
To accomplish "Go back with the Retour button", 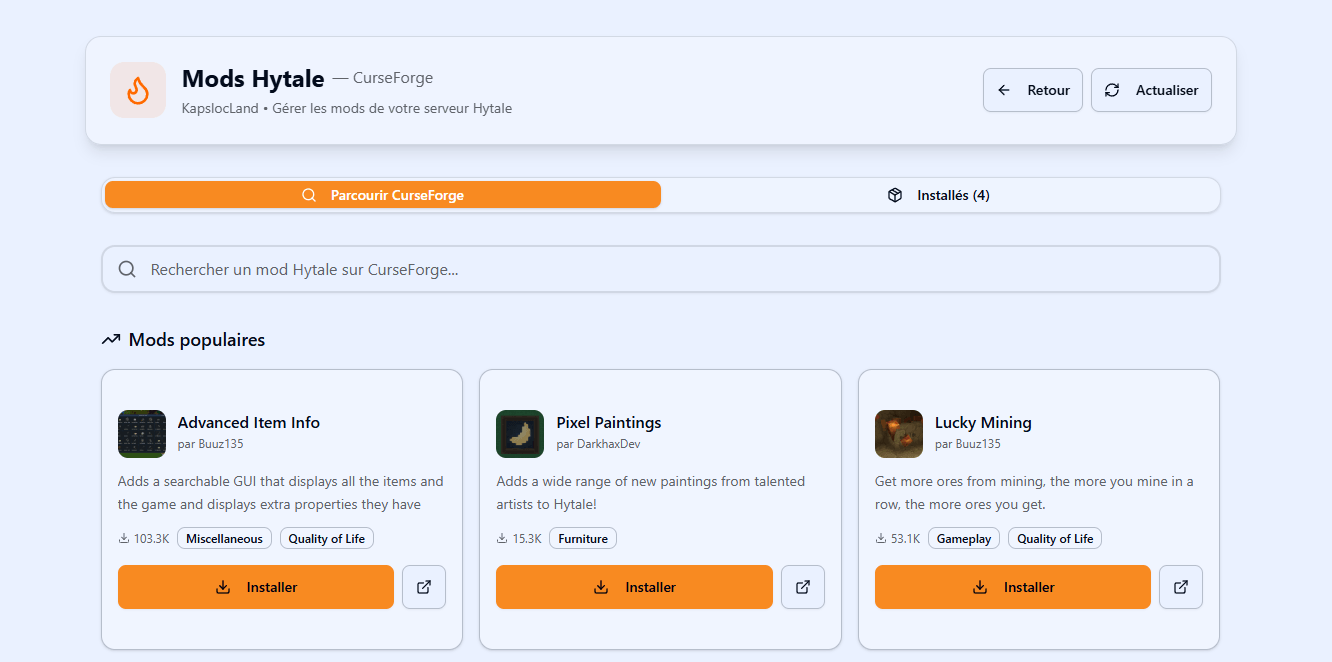I will coord(1033,90).
